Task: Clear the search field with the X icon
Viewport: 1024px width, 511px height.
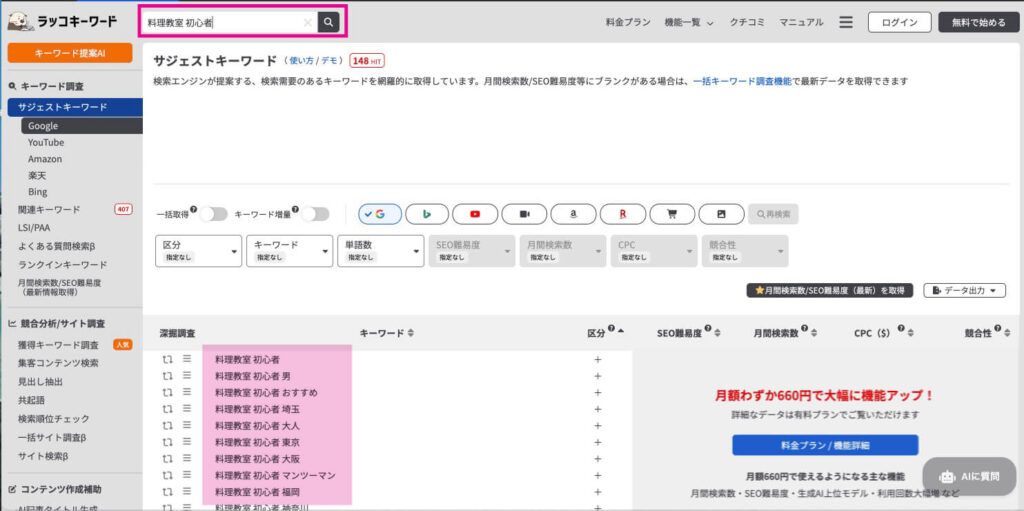Action: click(307, 22)
